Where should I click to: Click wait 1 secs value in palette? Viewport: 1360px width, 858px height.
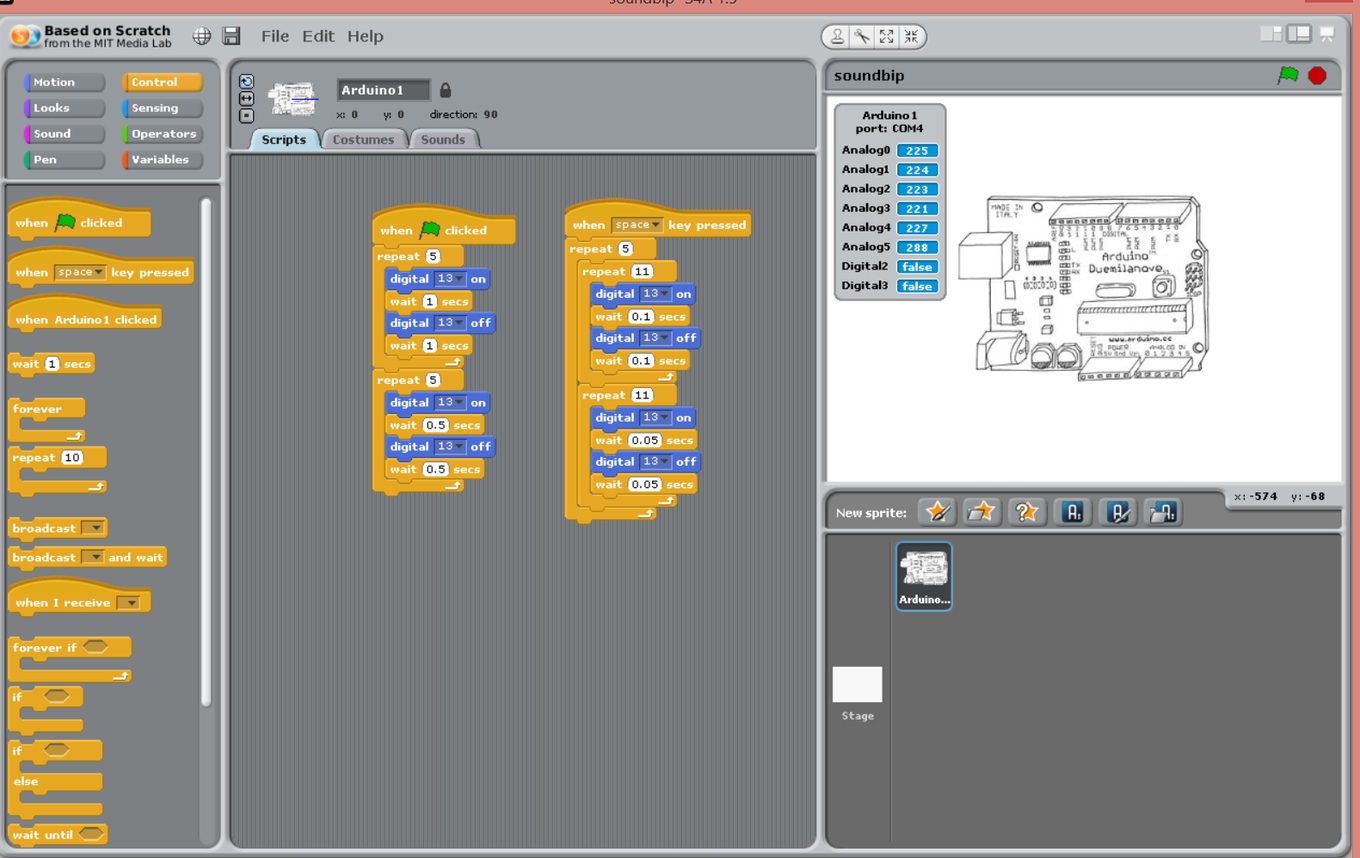click(52, 364)
